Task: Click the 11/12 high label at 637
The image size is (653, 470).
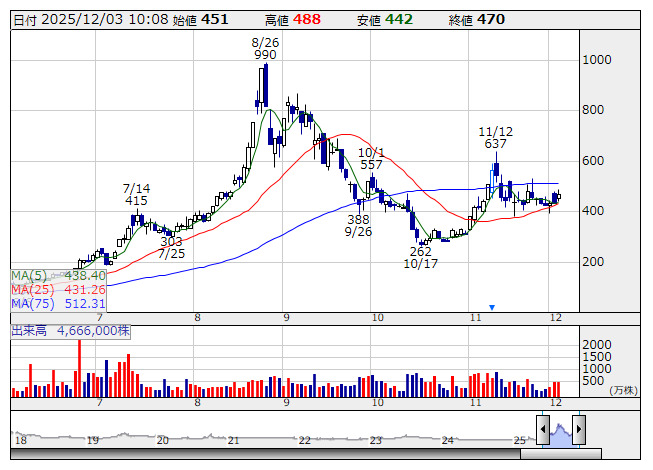Action: coord(495,137)
